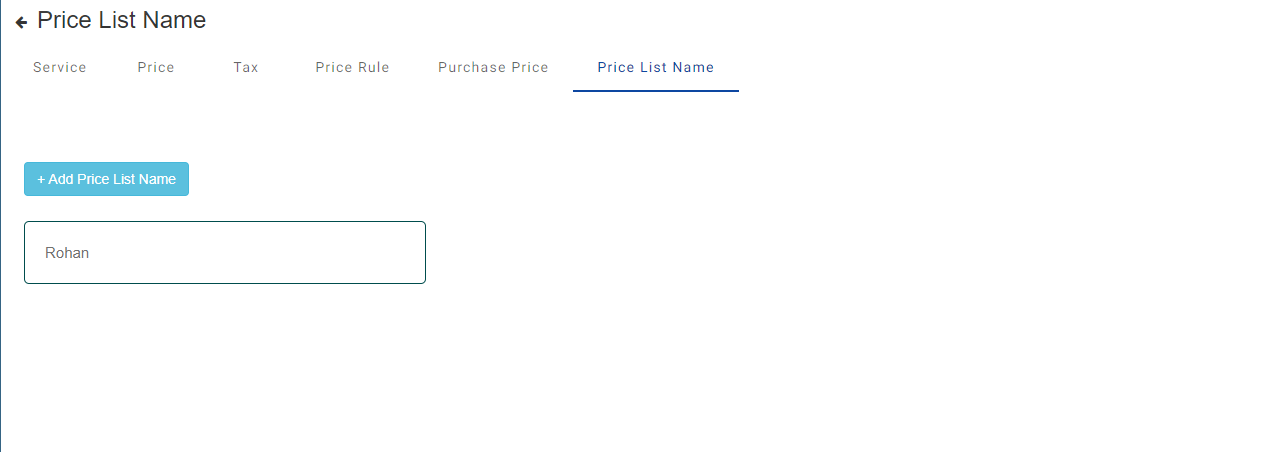Return to the previous page via the left arrow

coord(21,22)
